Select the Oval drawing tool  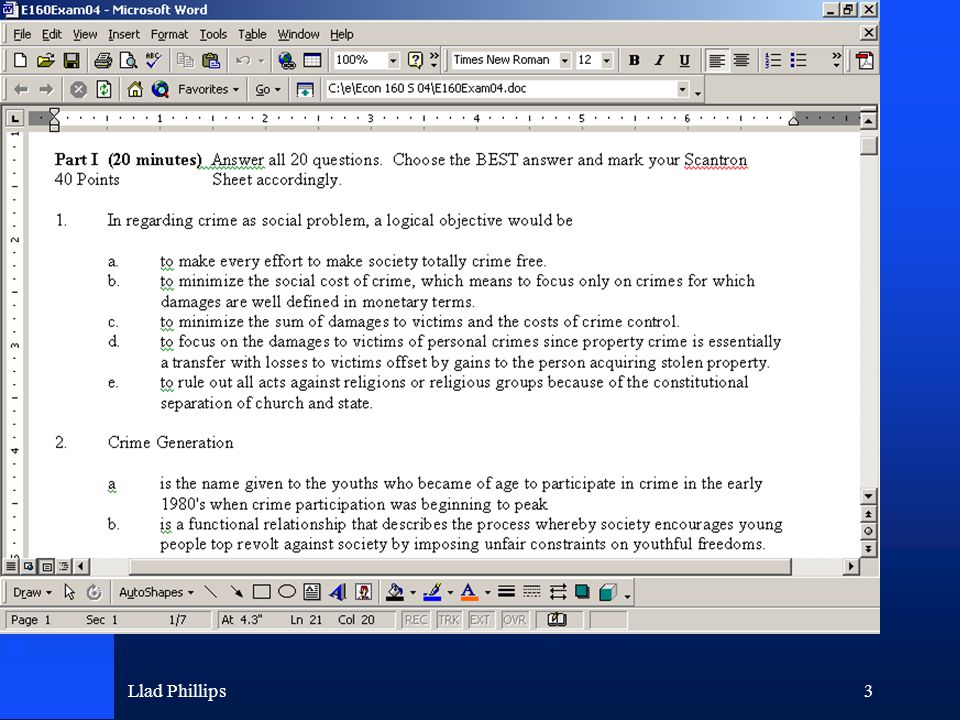click(x=287, y=591)
